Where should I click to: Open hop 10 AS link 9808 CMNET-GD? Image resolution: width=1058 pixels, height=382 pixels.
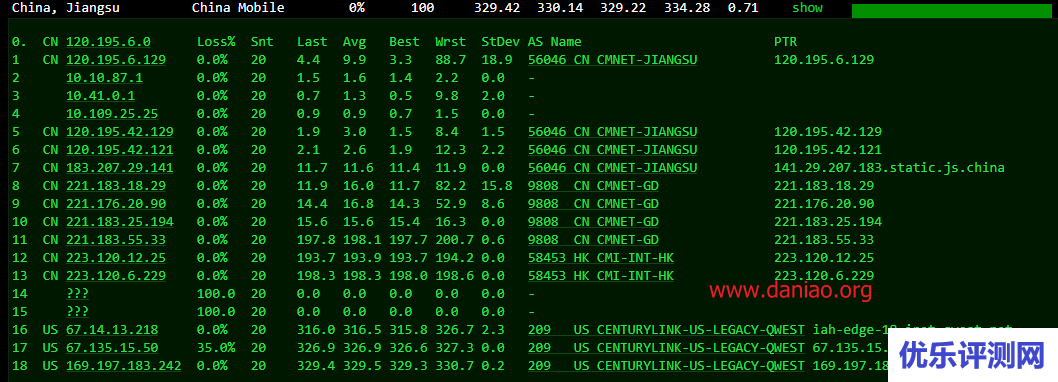[x=594, y=221]
